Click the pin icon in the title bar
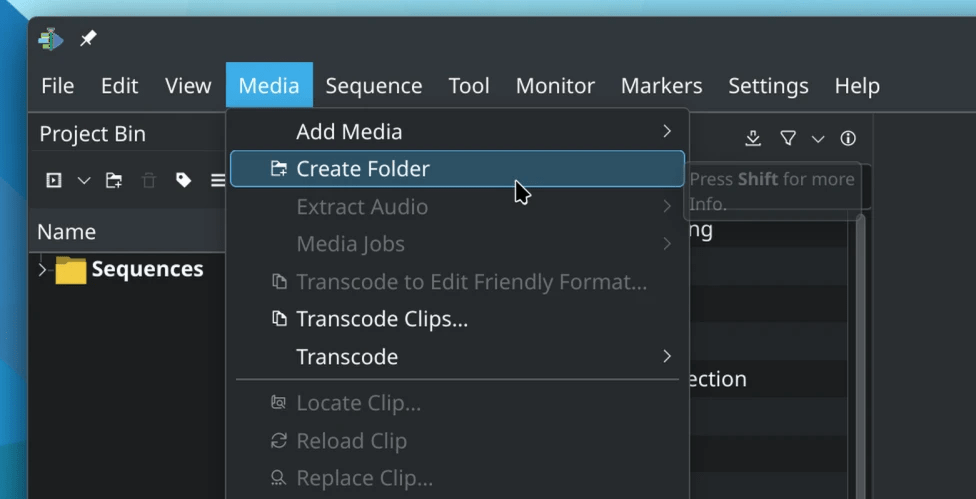The width and height of the screenshot is (976, 499). tap(88, 39)
